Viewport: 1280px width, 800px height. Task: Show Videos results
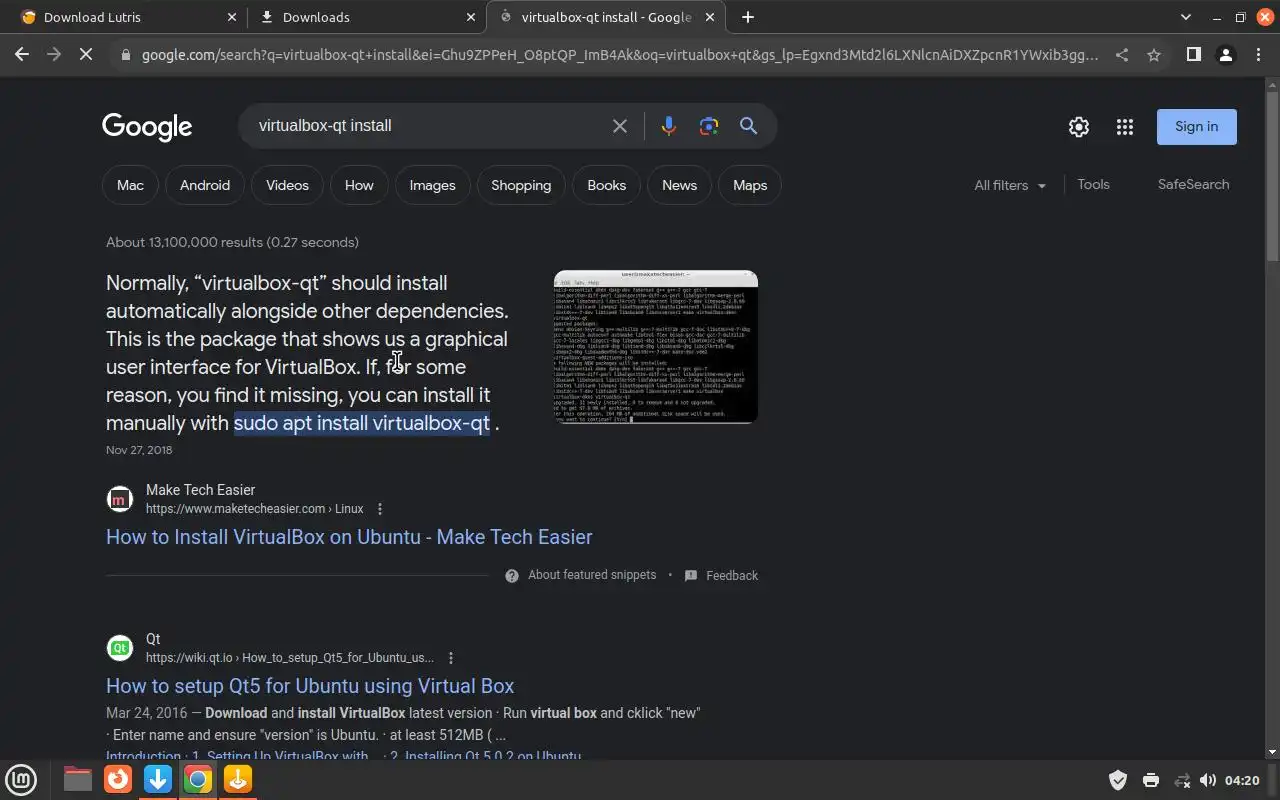pyautogui.click(x=287, y=185)
